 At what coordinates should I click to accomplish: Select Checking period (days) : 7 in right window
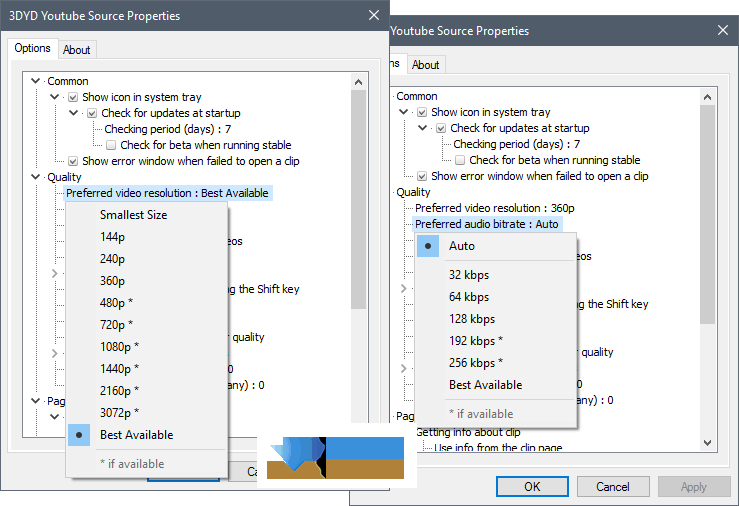pyautogui.click(x=517, y=144)
